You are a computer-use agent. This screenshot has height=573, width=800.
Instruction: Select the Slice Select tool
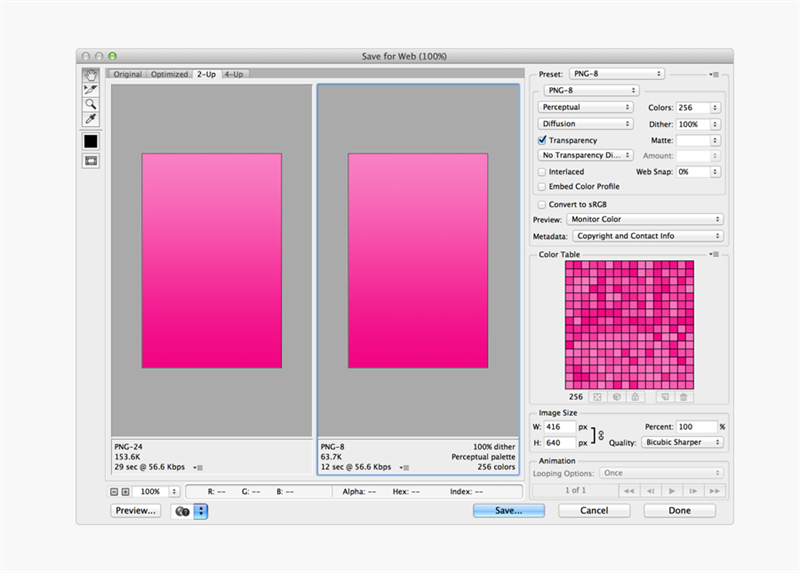pyautogui.click(x=91, y=90)
